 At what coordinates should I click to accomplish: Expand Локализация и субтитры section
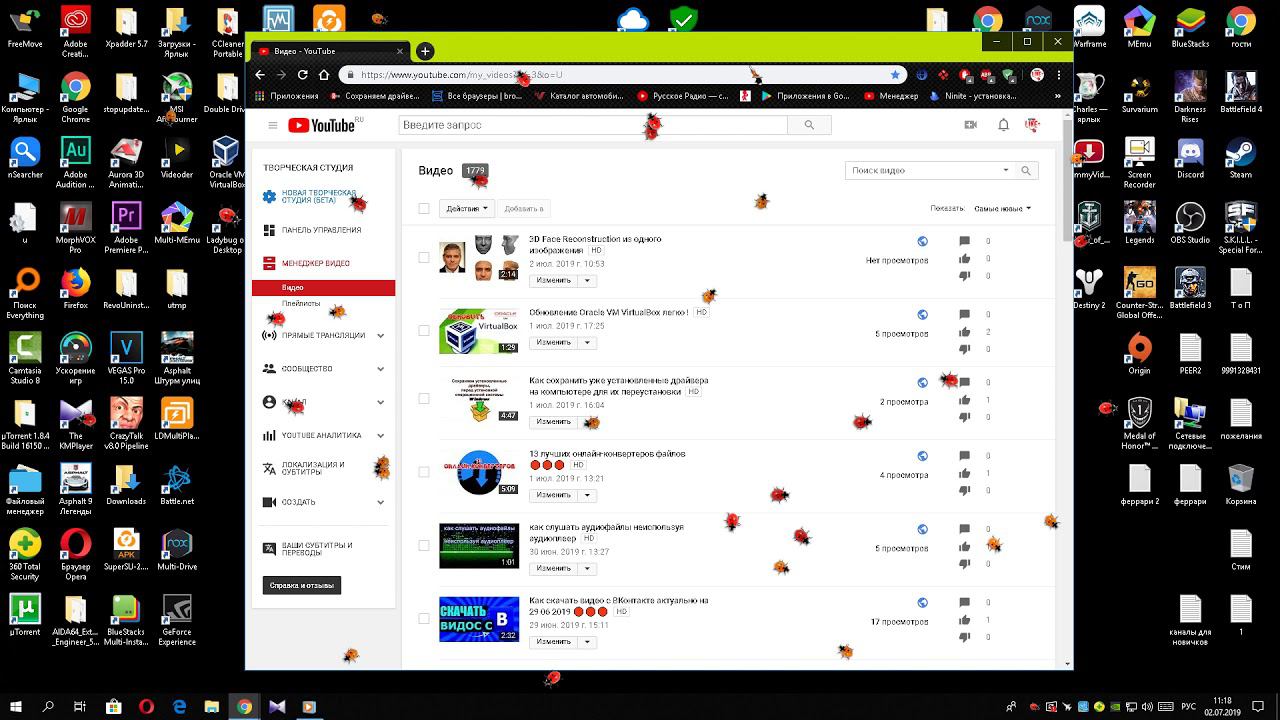click(381, 469)
